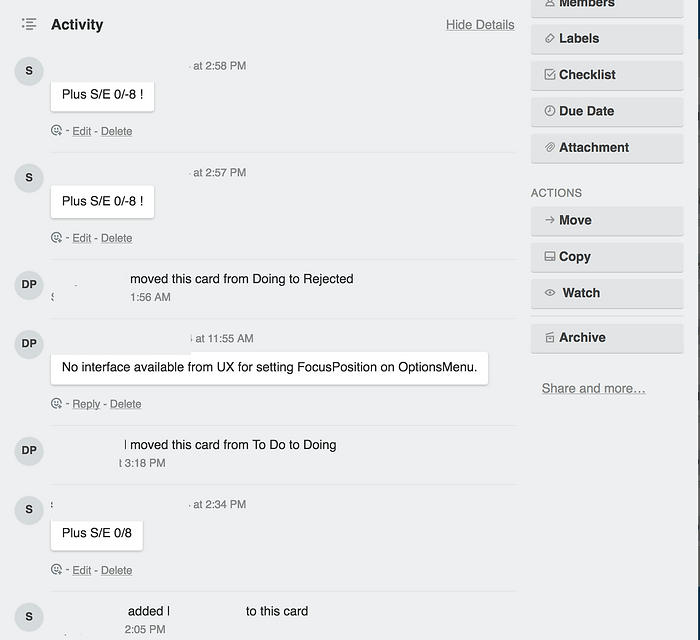Click the Activity list icon
The image size is (700, 640).
coord(29,24)
